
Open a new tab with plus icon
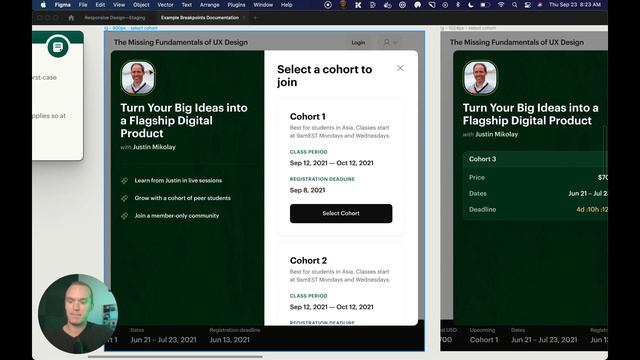(255, 18)
